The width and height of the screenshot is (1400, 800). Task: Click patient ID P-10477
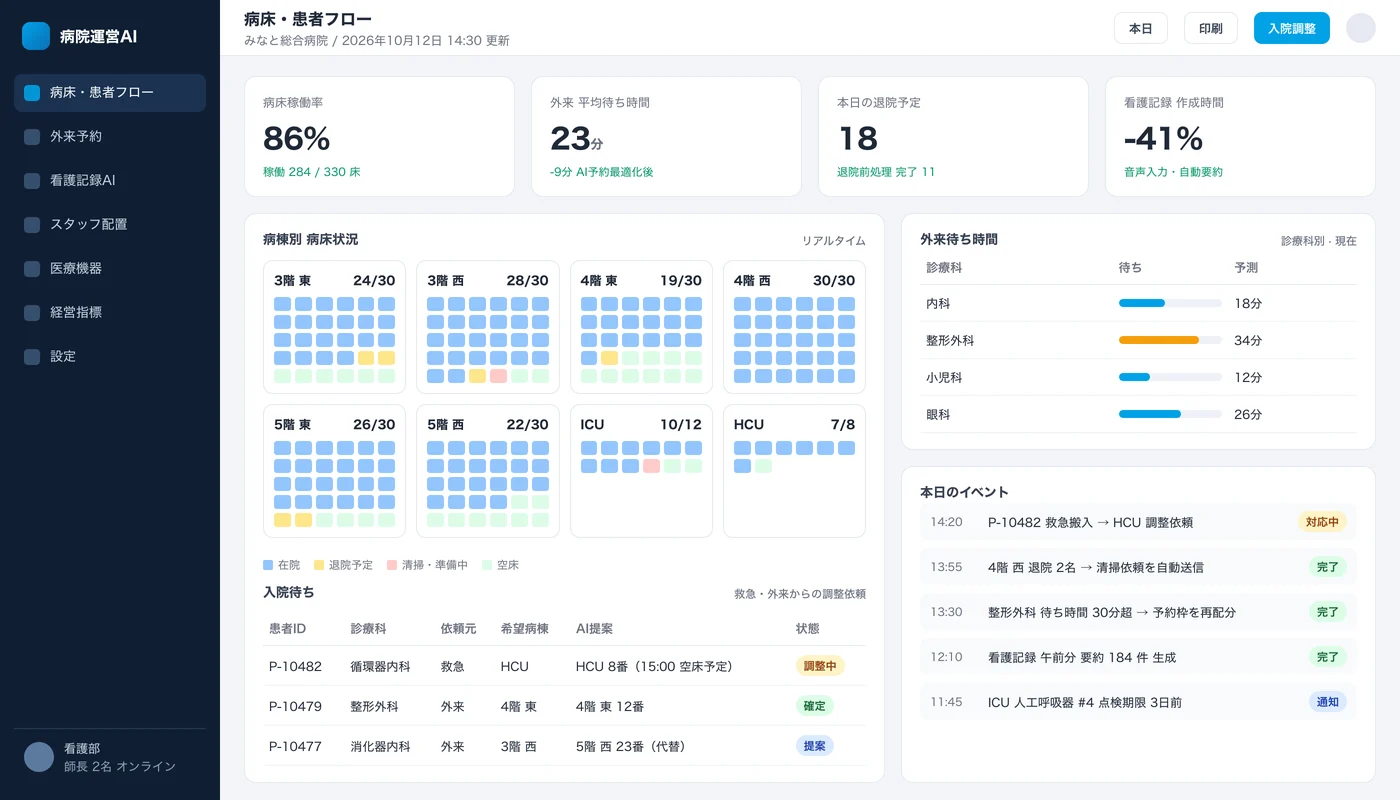click(x=295, y=746)
